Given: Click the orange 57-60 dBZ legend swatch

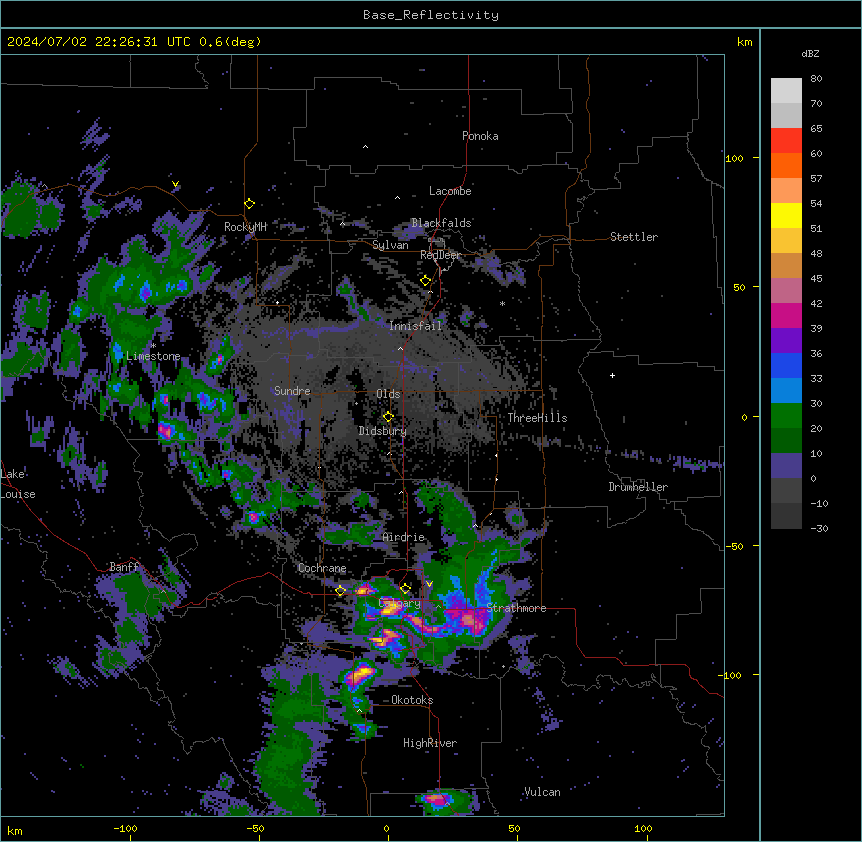Looking at the screenshot, I should click(786, 165).
